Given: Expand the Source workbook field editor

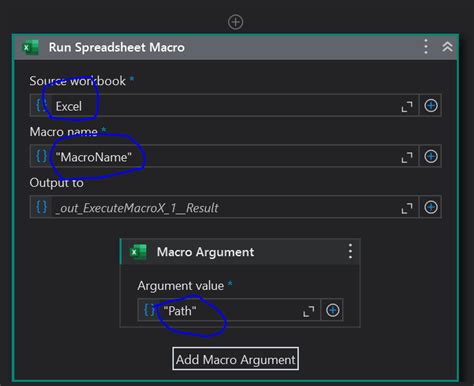Looking at the screenshot, I should [x=407, y=106].
